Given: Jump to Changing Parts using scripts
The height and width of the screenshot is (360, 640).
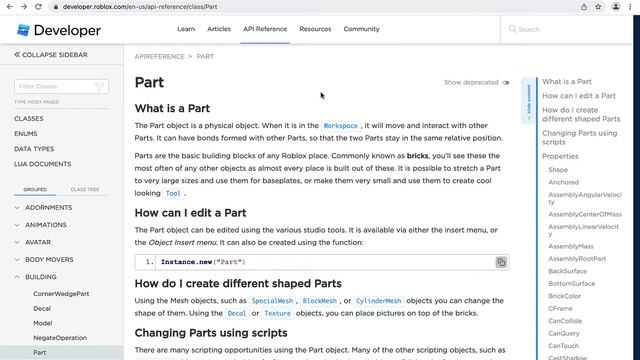Looking at the screenshot, I should 580,138.
